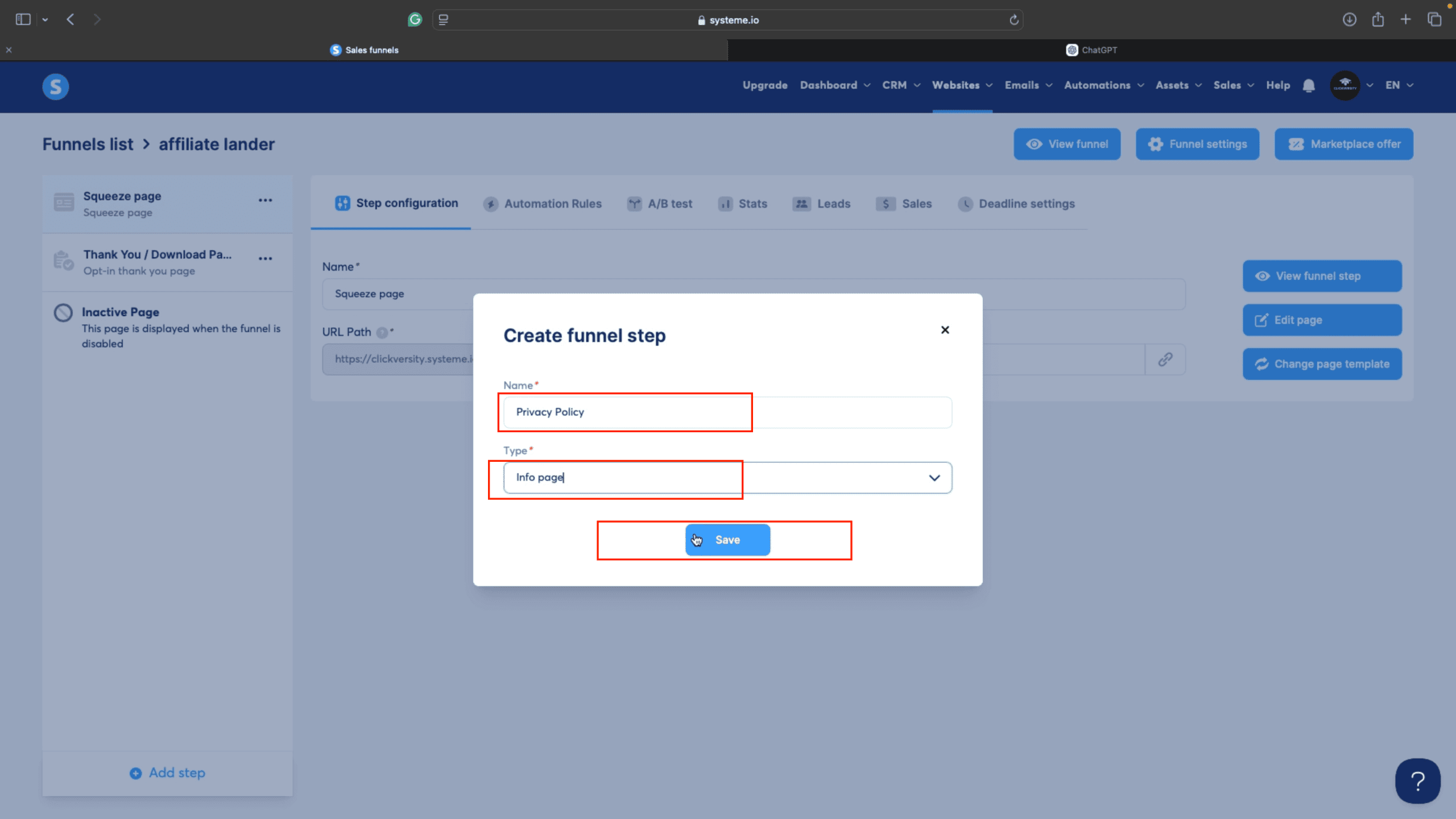Open the Sales dropdown in top navigation
This screenshot has width=1456, height=819.
[x=1233, y=85]
